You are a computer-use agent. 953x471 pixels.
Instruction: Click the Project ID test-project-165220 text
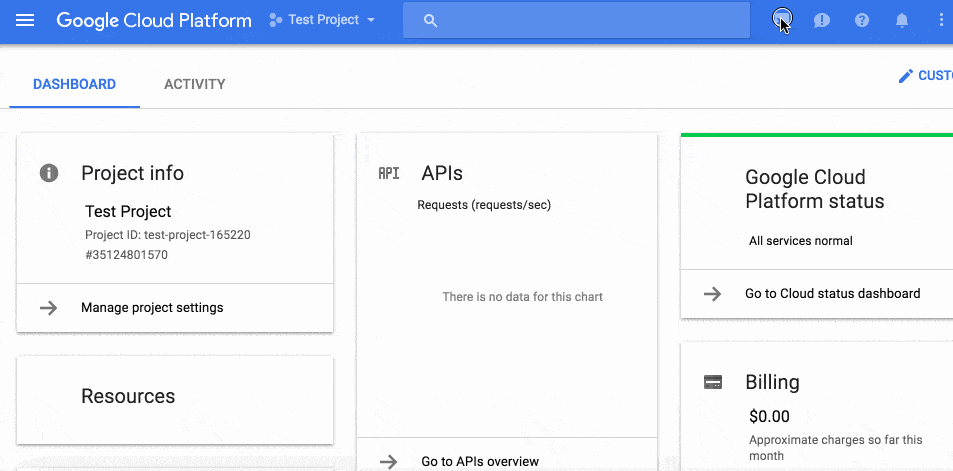click(168, 235)
